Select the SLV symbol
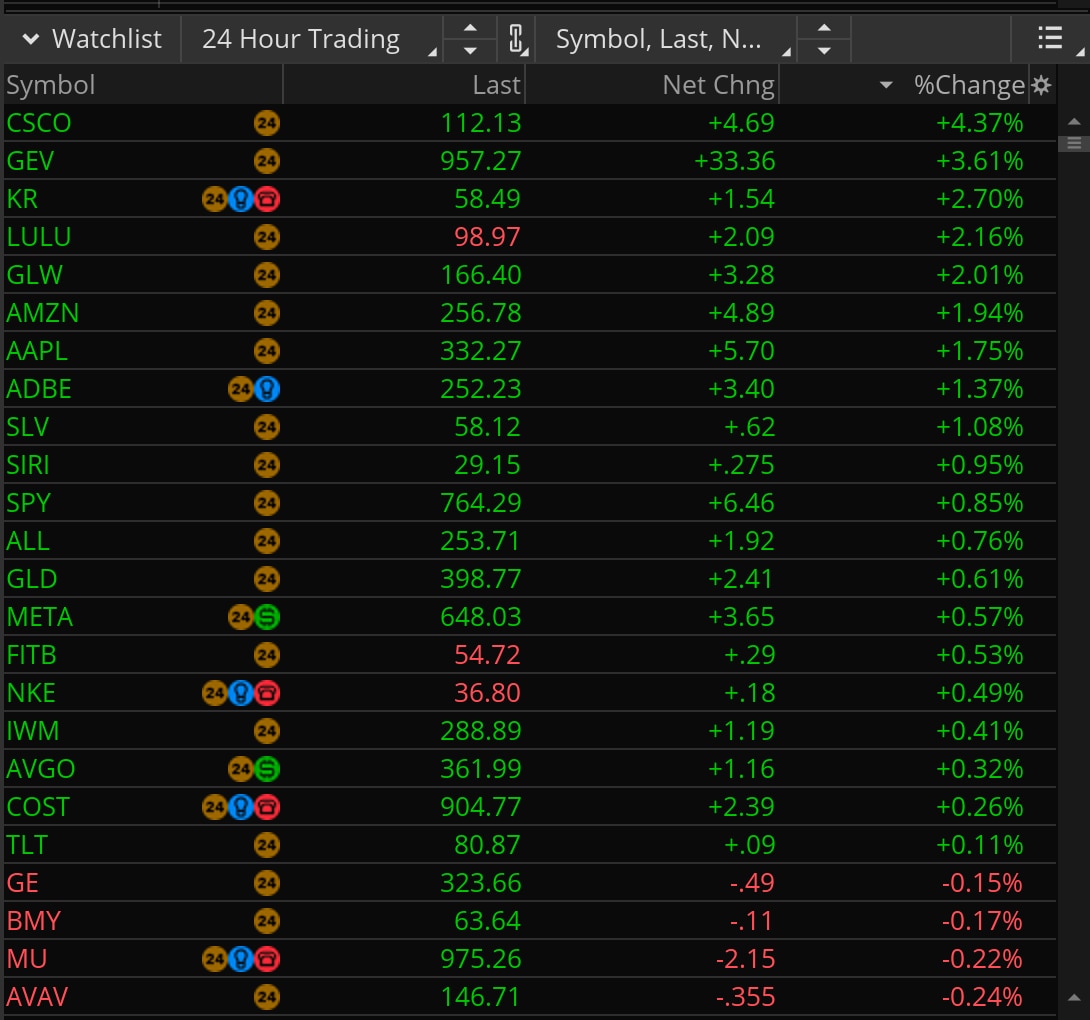 [x=28, y=427]
